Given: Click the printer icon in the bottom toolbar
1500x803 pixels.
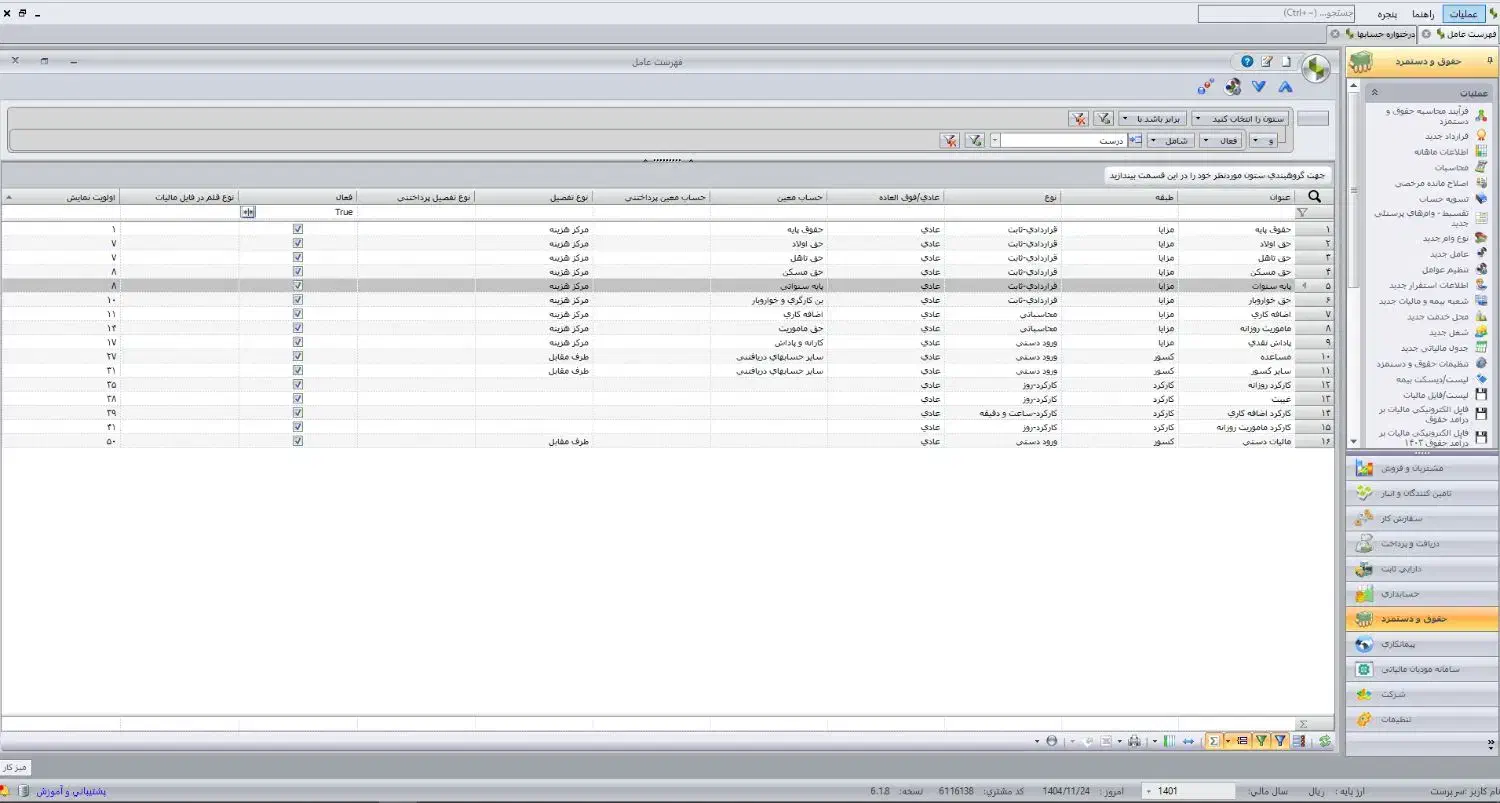Looking at the screenshot, I should click(1134, 741).
